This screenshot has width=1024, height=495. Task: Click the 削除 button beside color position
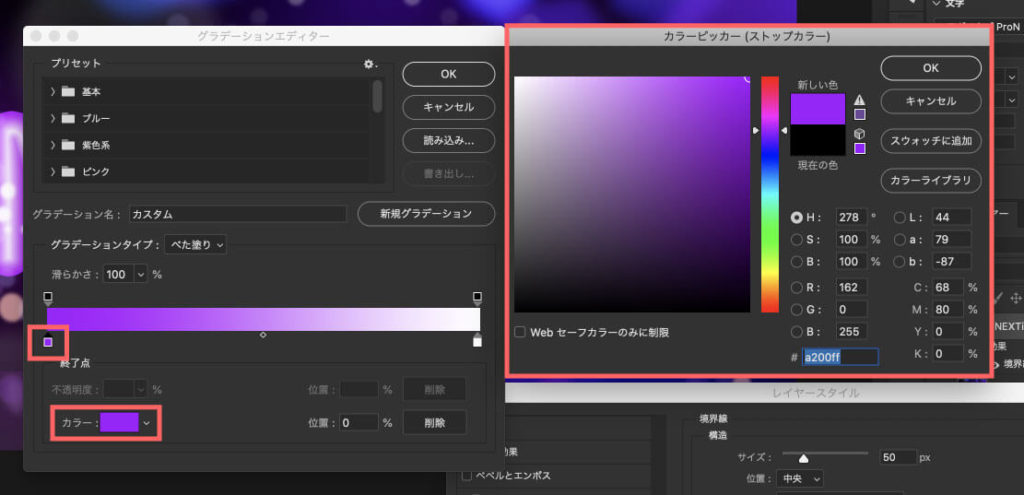click(x=434, y=423)
